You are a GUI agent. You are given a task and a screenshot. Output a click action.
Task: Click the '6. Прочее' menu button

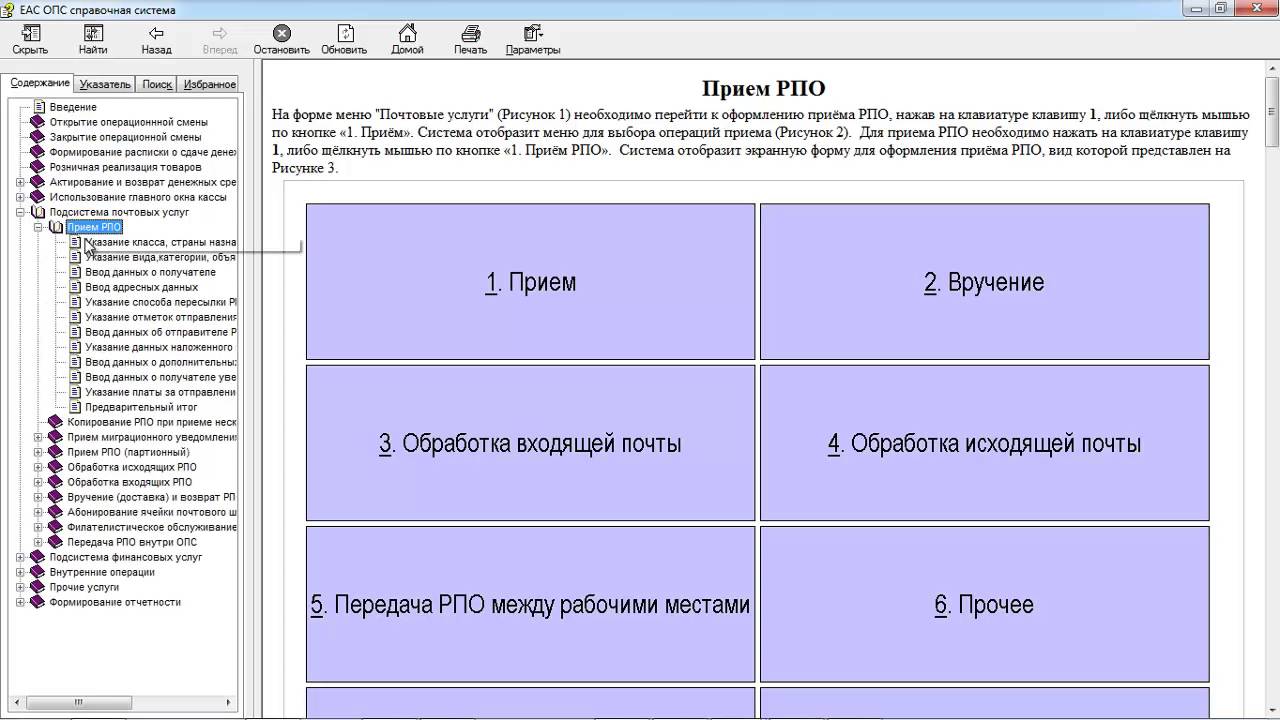[x=984, y=604]
